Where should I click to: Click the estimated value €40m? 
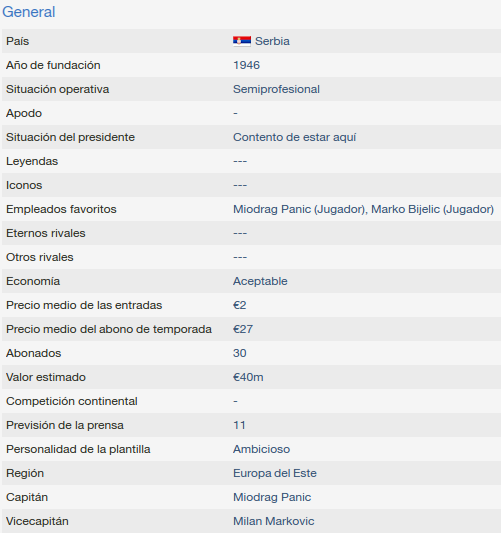248,377
